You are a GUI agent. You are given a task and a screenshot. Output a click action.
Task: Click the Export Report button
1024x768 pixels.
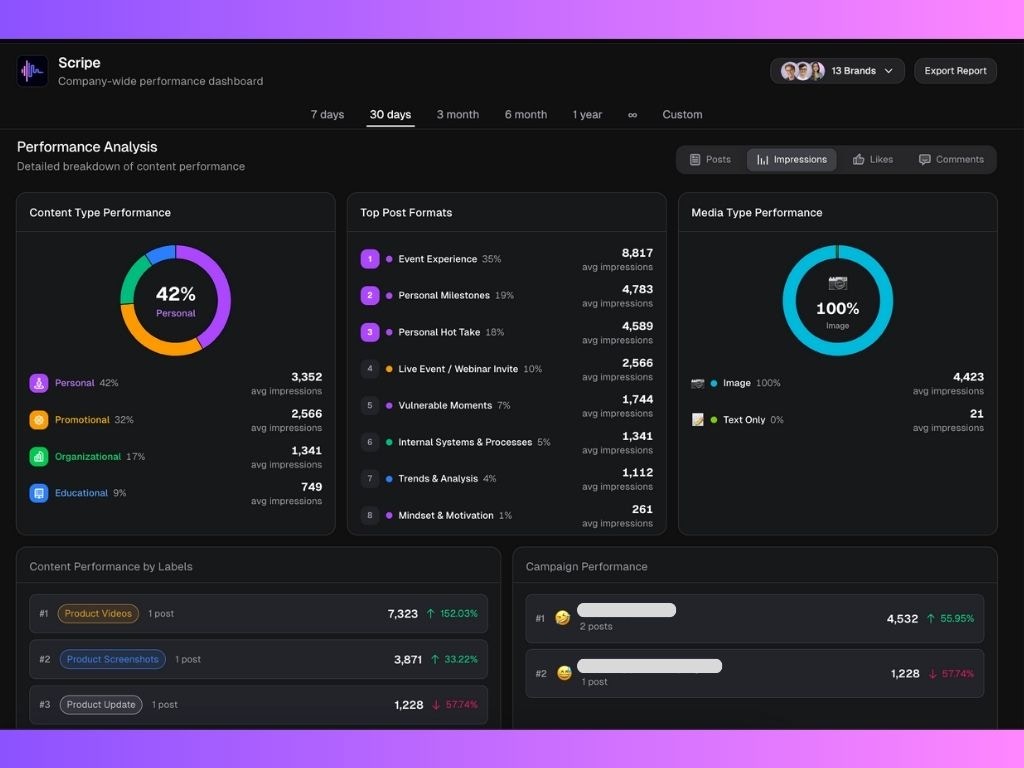955,70
